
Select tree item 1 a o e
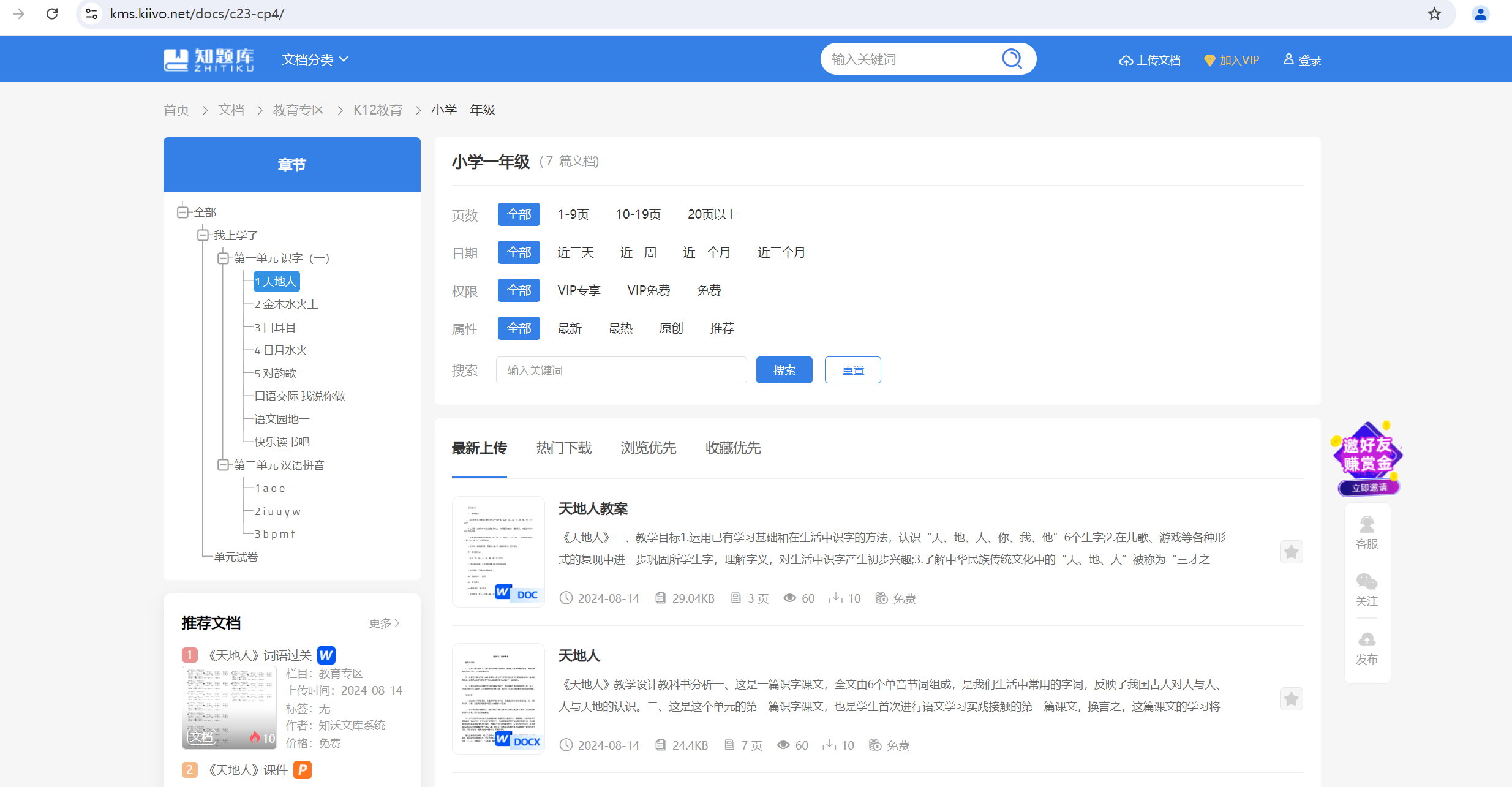[x=269, y=488]
